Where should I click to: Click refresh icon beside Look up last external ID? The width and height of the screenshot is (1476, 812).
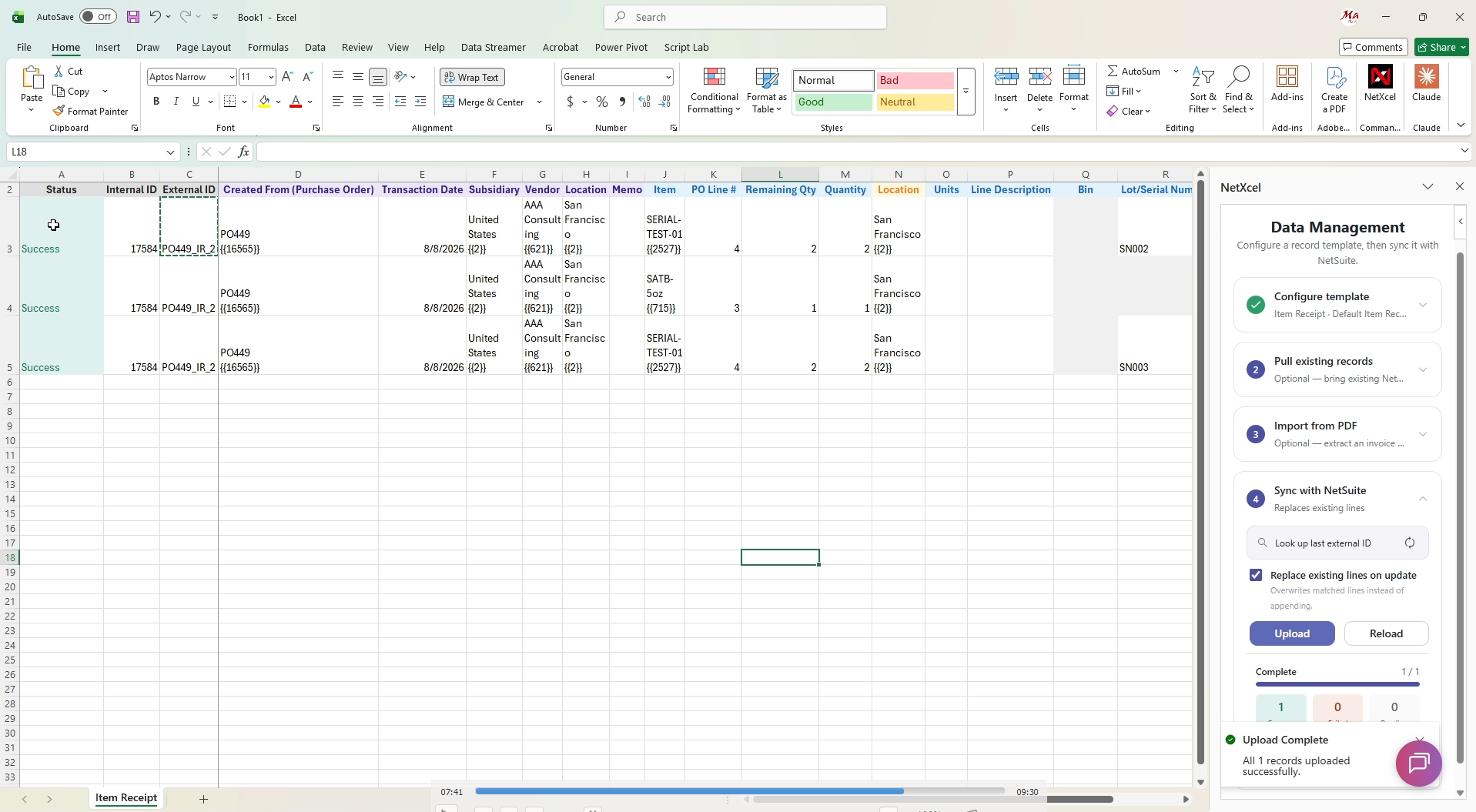point(1410,543)
